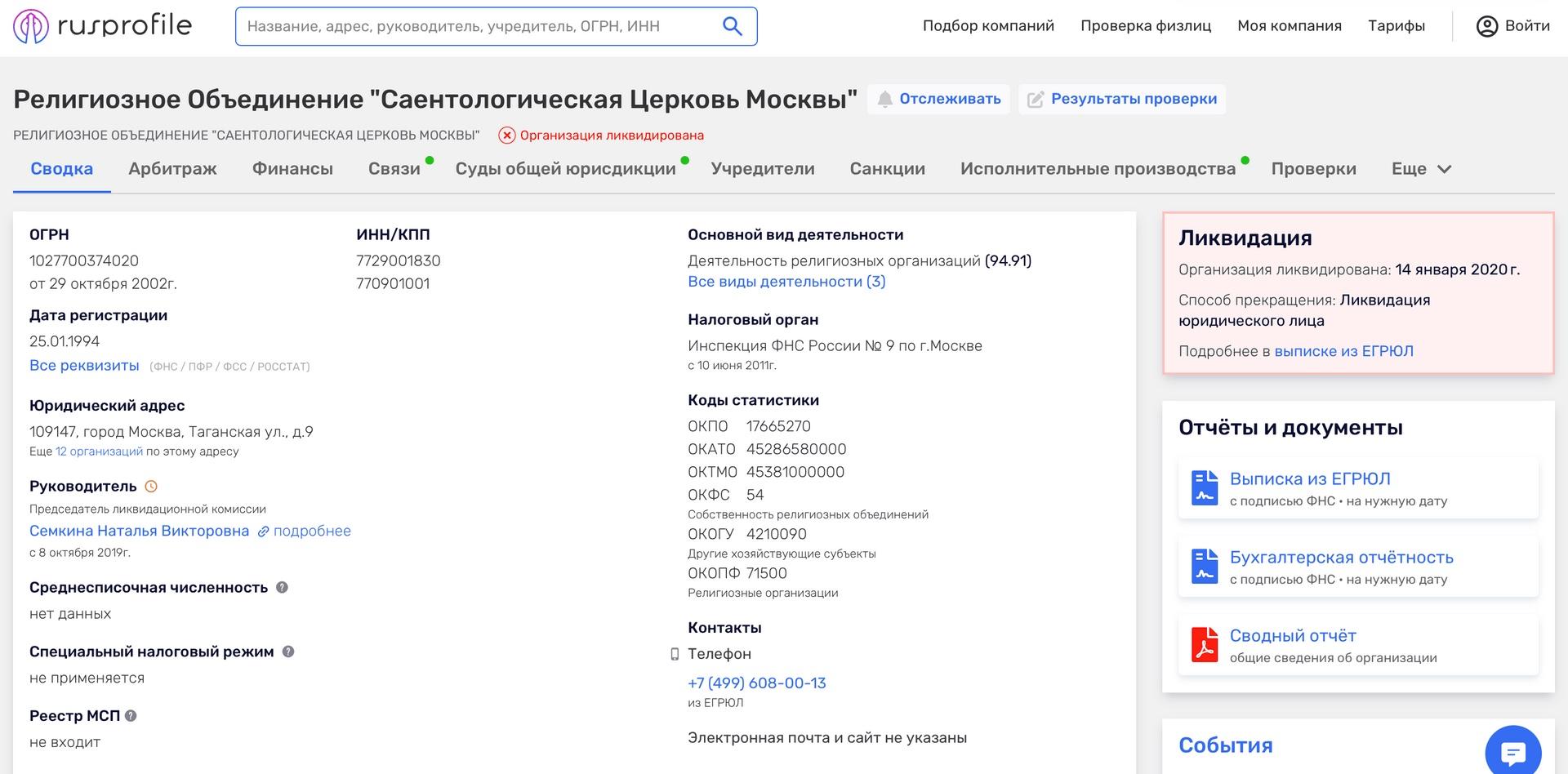This screenshot has width=1568, height=774.
Task: Open the Тарифы page
Action: (x=1396, y=26)
